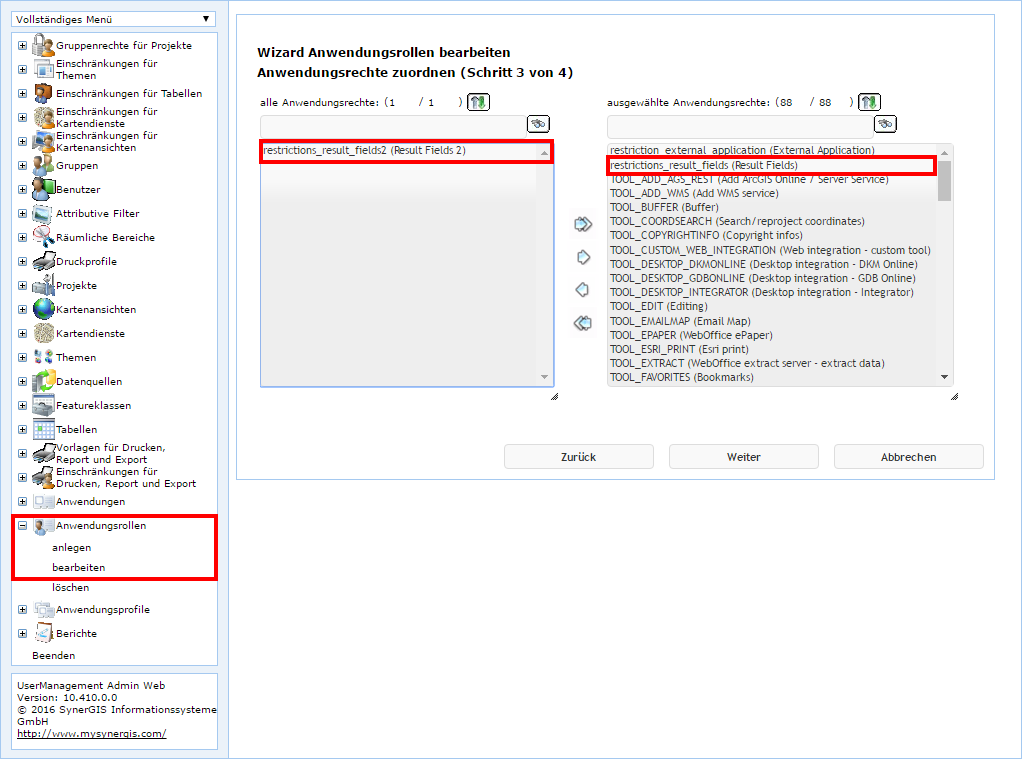
Task: Click the sort arrows beside ausgewählte Anwendungsrechte
Action: (869, 101)
